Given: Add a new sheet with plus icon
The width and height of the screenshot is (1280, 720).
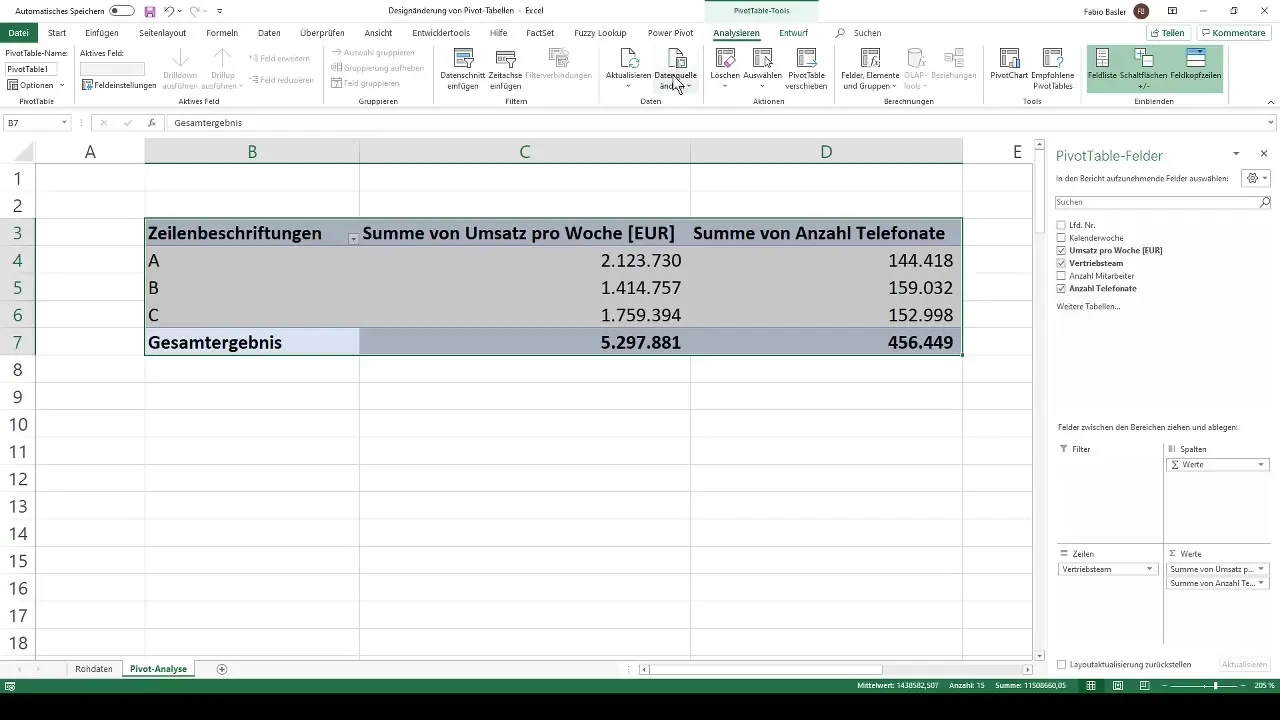Looking at the screenshot, I should (222, 669).
